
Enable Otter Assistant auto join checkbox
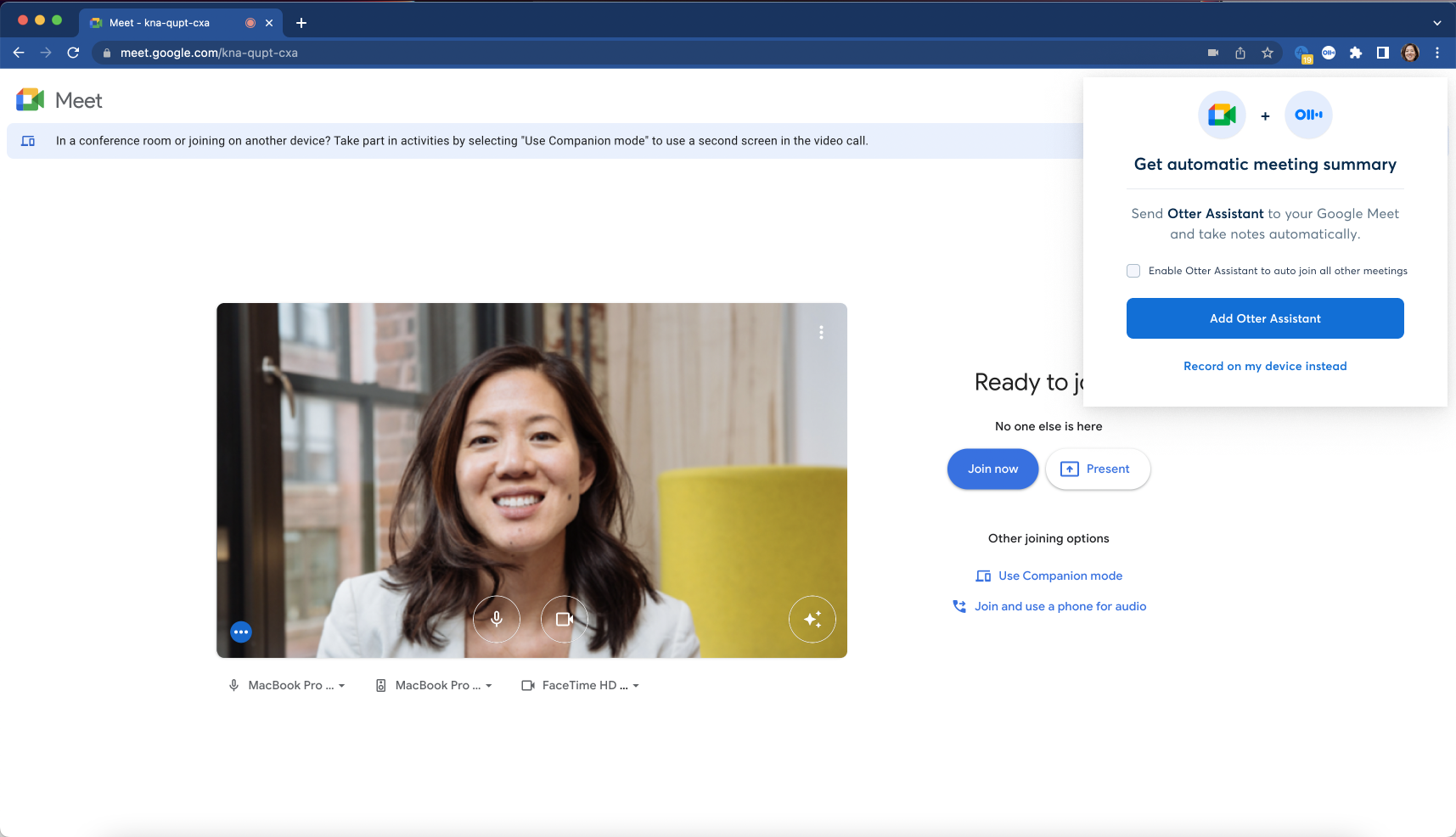(x=1133, y=271)
